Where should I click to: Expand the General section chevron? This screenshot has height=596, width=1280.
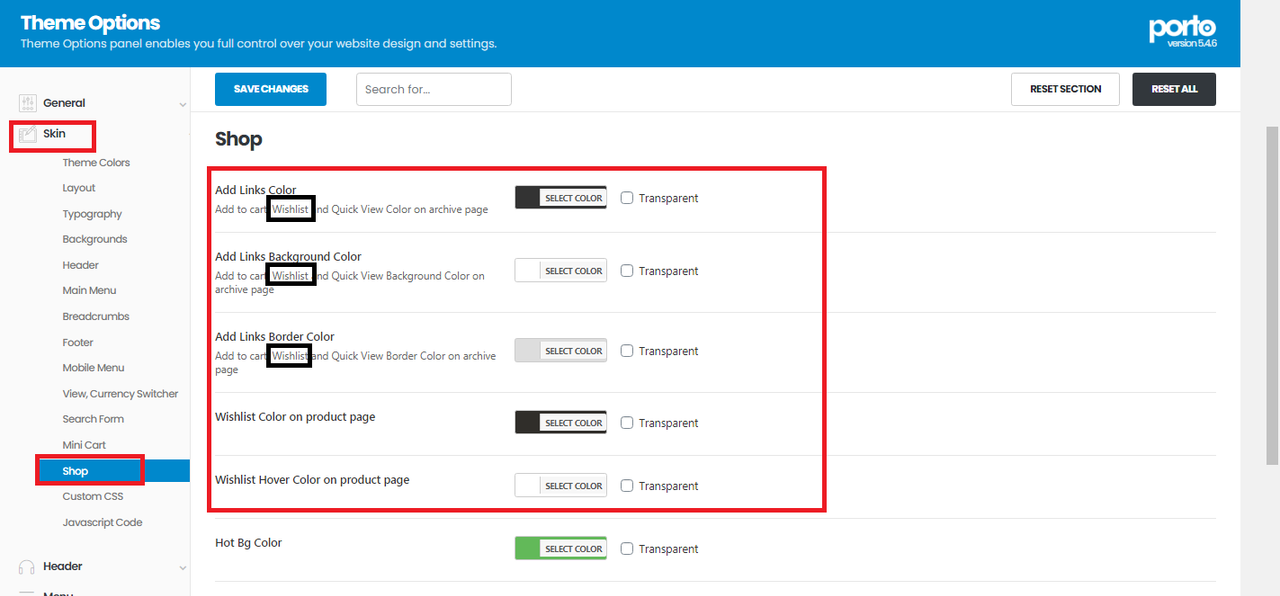click(182, 104)
